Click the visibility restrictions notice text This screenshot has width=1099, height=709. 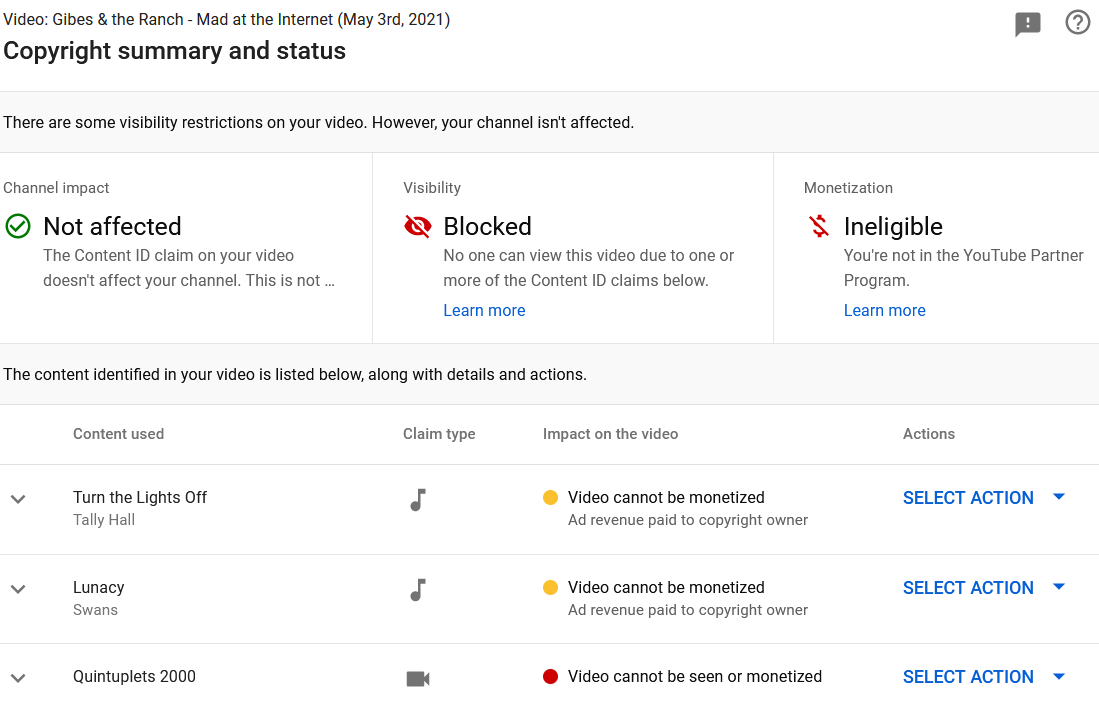(318, 122)
